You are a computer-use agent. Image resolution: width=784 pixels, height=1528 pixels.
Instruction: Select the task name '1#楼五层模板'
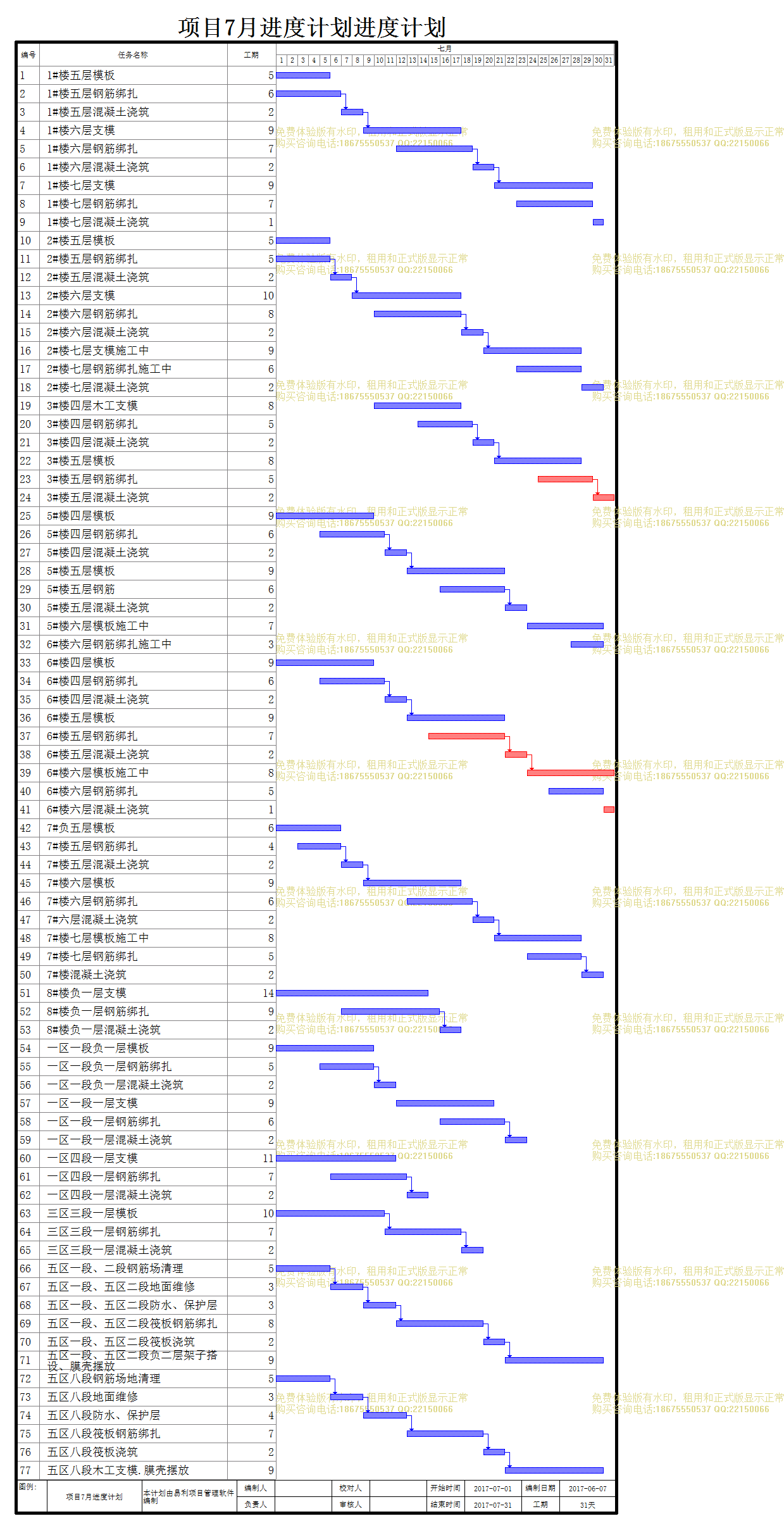click(81, 75)
